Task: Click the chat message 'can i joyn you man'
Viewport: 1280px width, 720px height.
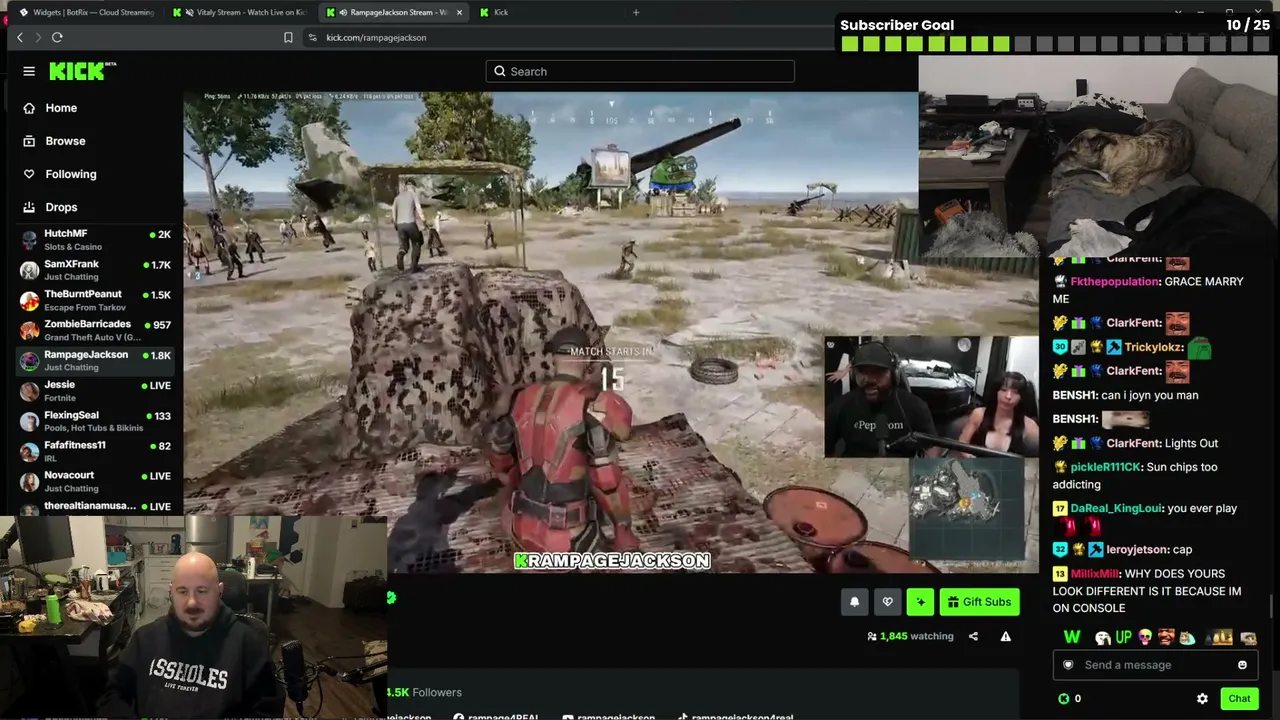Action: click(1149, 395)
